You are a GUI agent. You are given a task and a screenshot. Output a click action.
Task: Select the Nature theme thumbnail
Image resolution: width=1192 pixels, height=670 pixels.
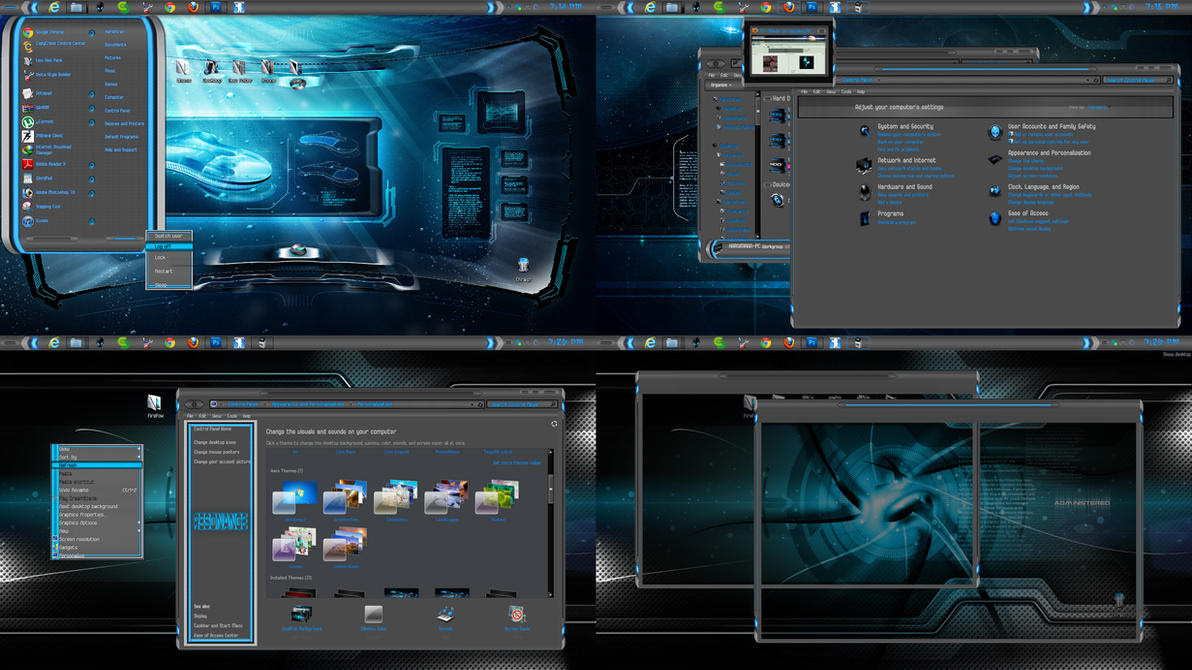[498, 497]
